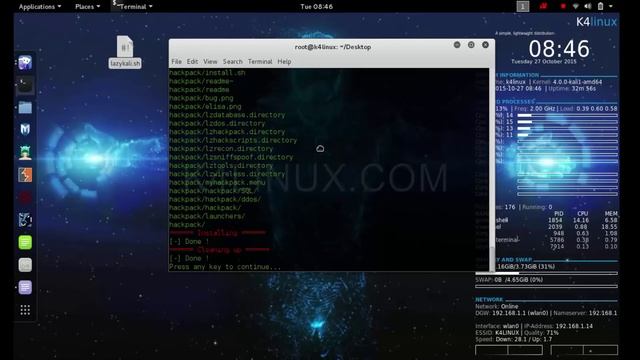This screenshot has width=640, height=360.
Task: Open the volume speaker icon in the top bar
Action: click(588, 6)
